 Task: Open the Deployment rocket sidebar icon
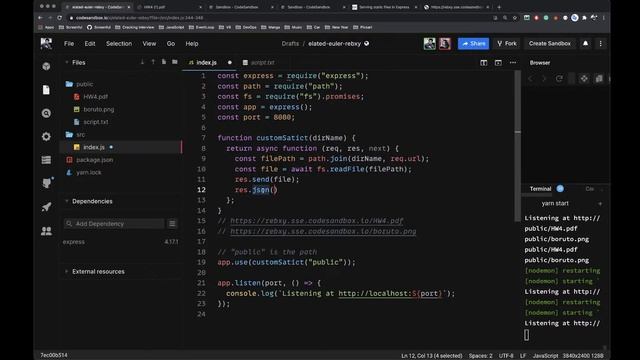point(46,207)
